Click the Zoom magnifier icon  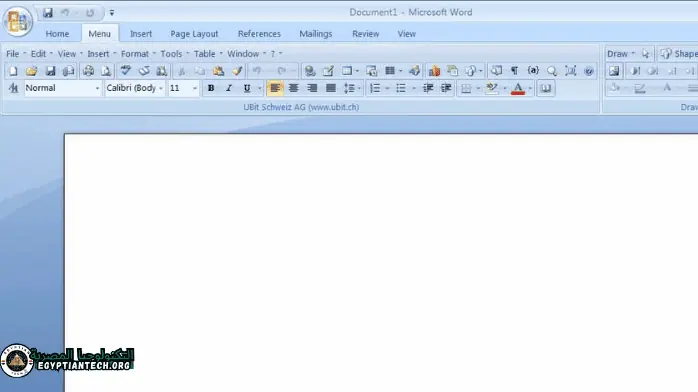[x=552, y=71]
